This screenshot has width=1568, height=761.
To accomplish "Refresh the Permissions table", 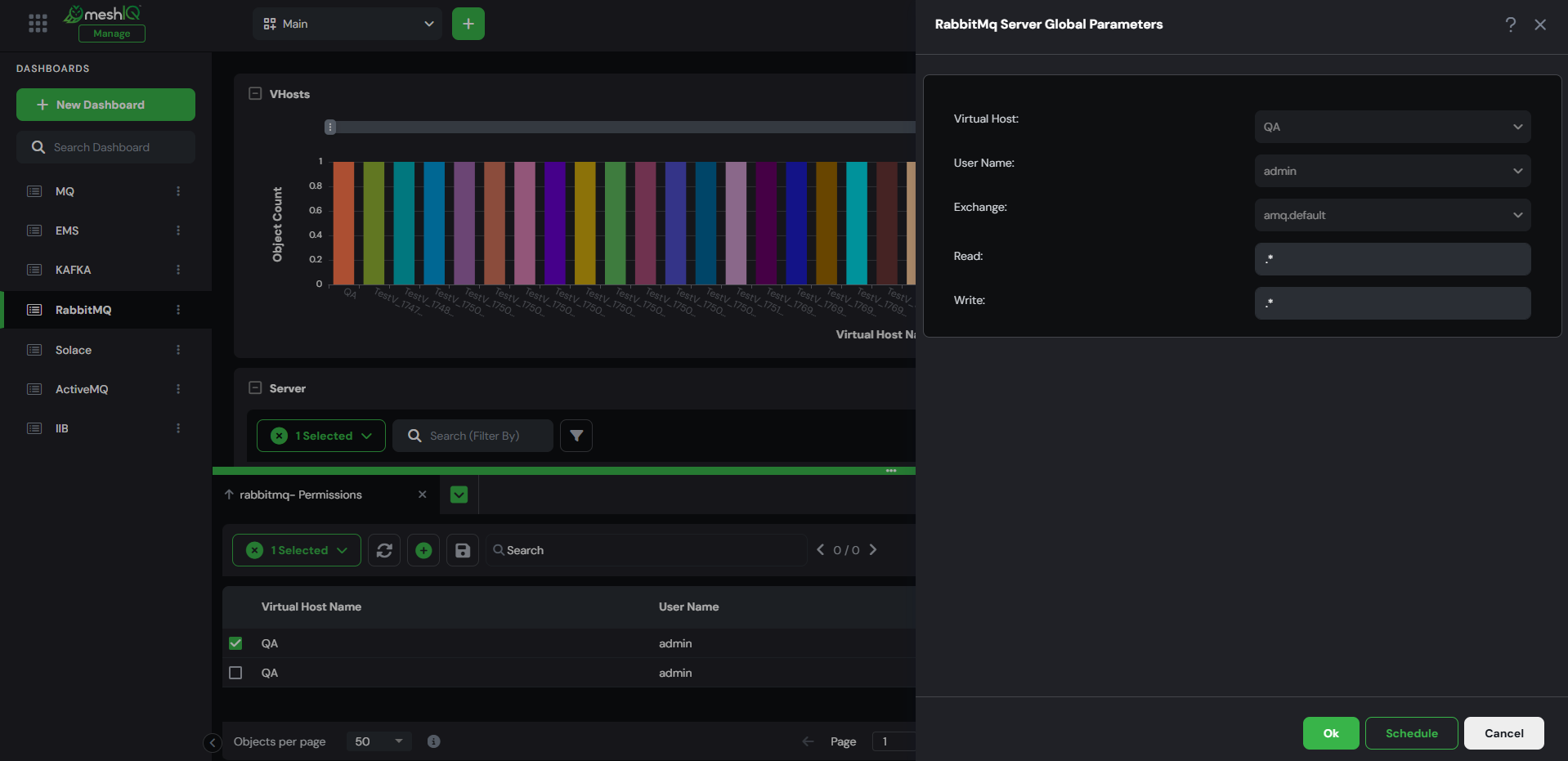I will [384, 550].
